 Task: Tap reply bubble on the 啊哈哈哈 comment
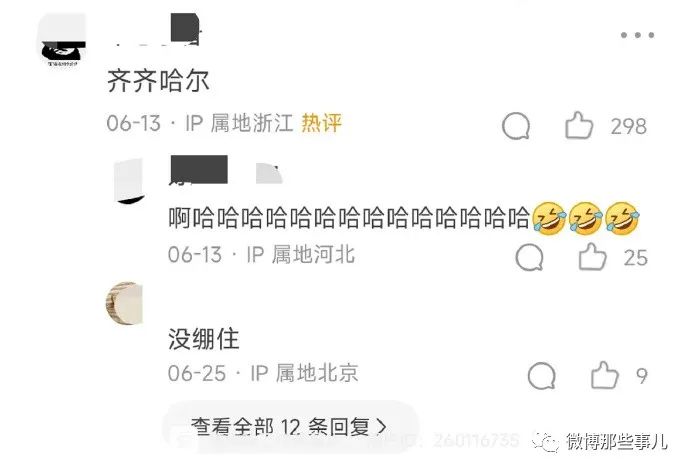tap(529, 257)
